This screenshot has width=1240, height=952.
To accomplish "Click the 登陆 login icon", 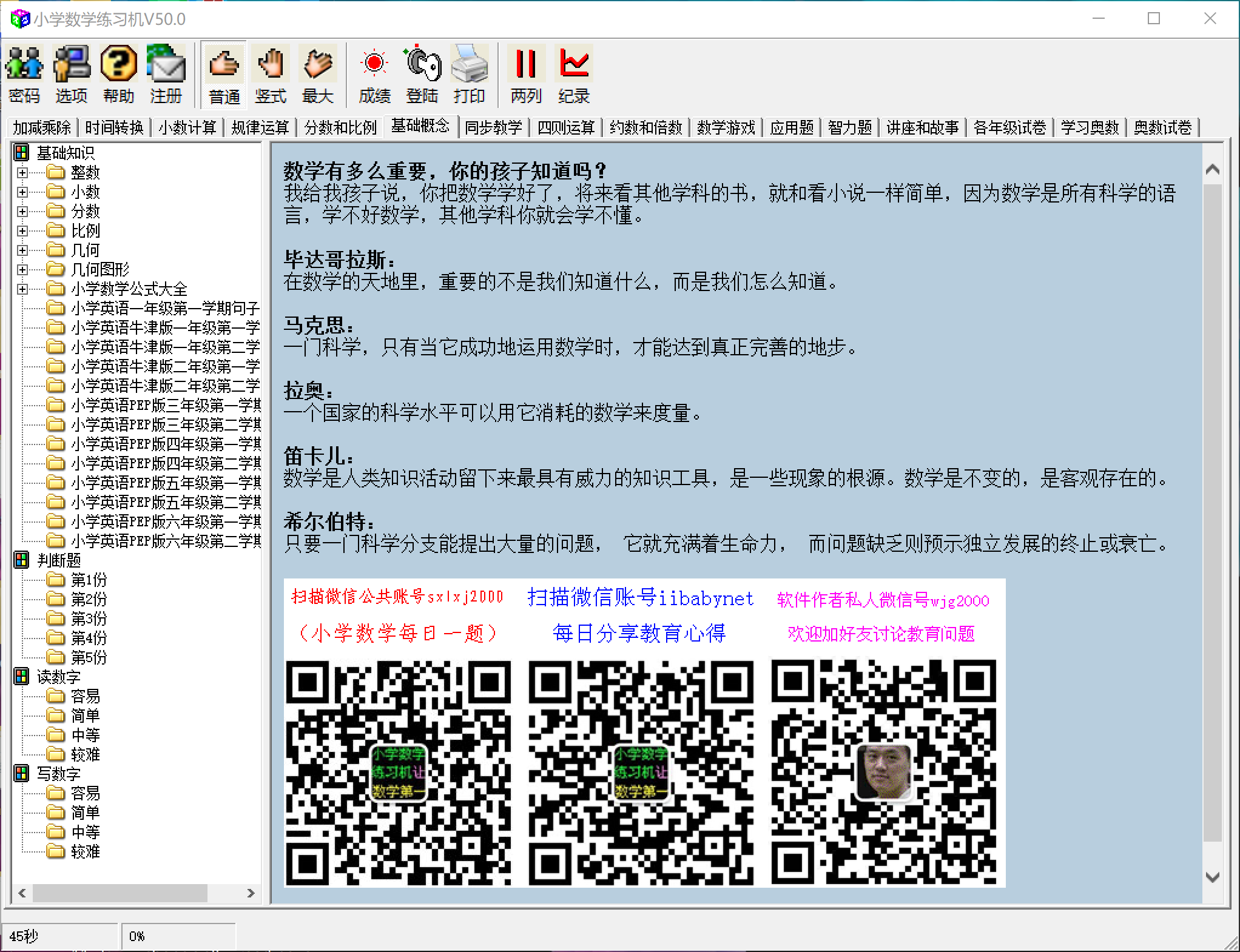I will [422, 74].
